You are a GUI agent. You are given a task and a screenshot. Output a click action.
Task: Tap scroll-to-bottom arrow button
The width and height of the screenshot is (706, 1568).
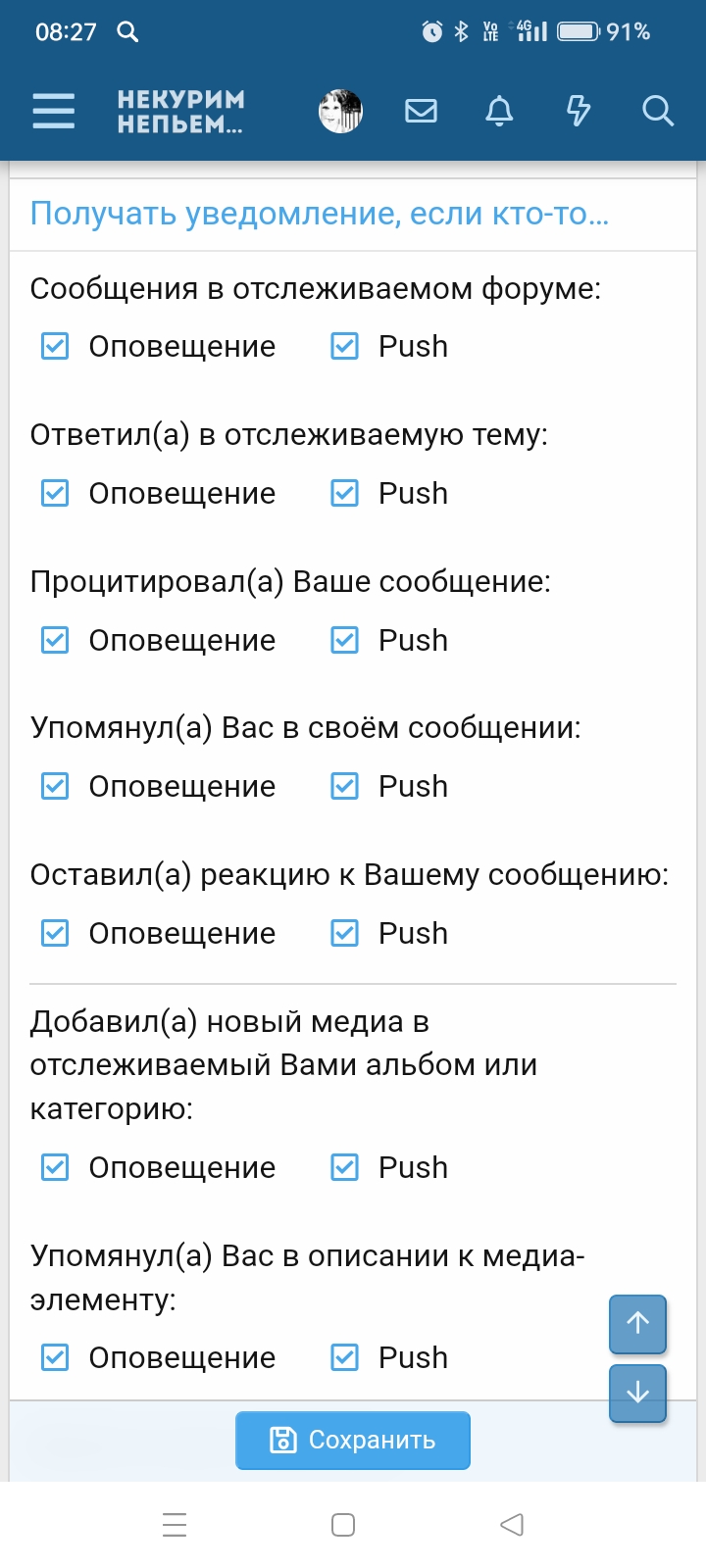tap(637, 1392)
